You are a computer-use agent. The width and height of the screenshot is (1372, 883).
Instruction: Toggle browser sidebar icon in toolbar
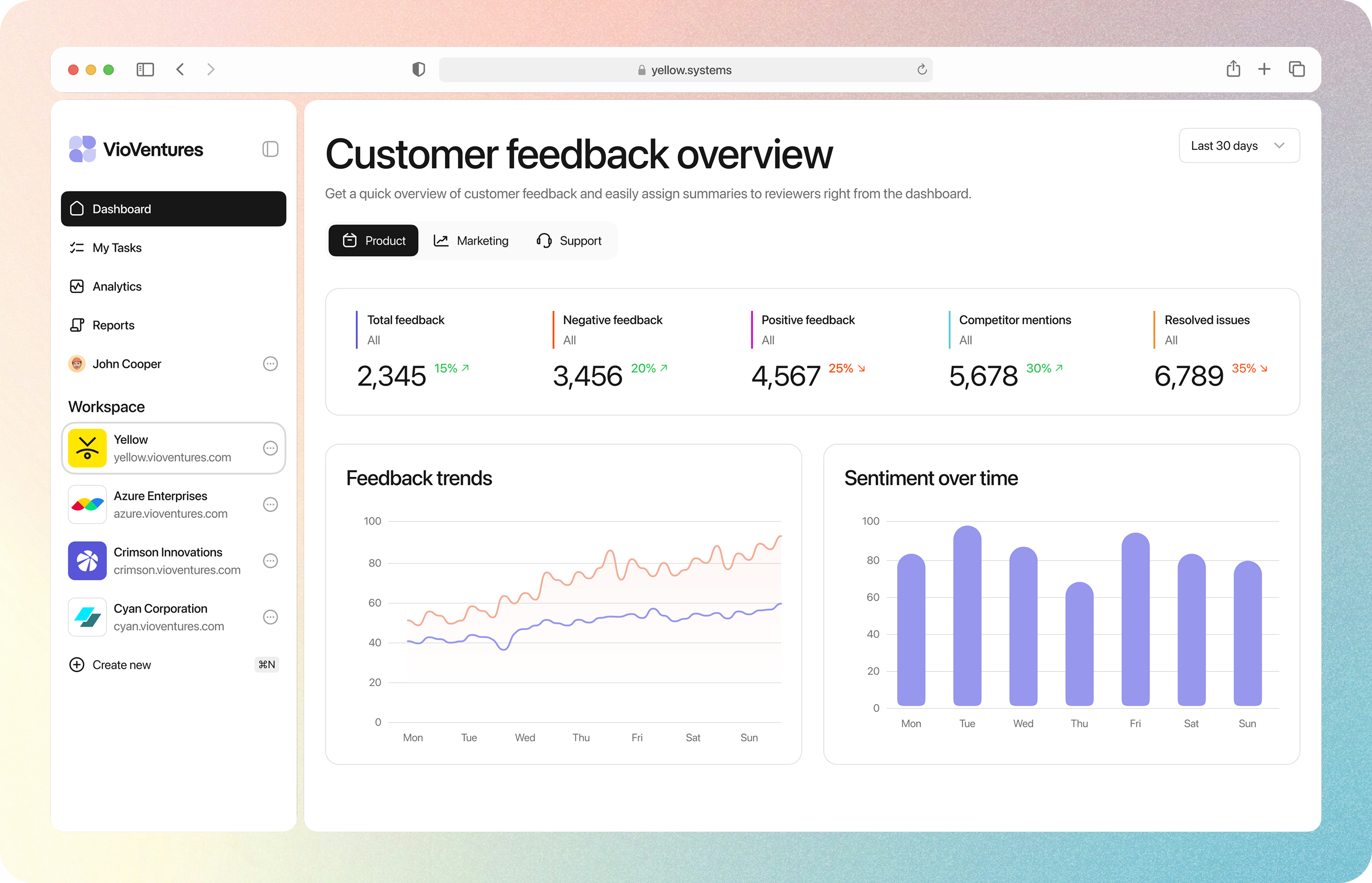click(x=145, y=69)
